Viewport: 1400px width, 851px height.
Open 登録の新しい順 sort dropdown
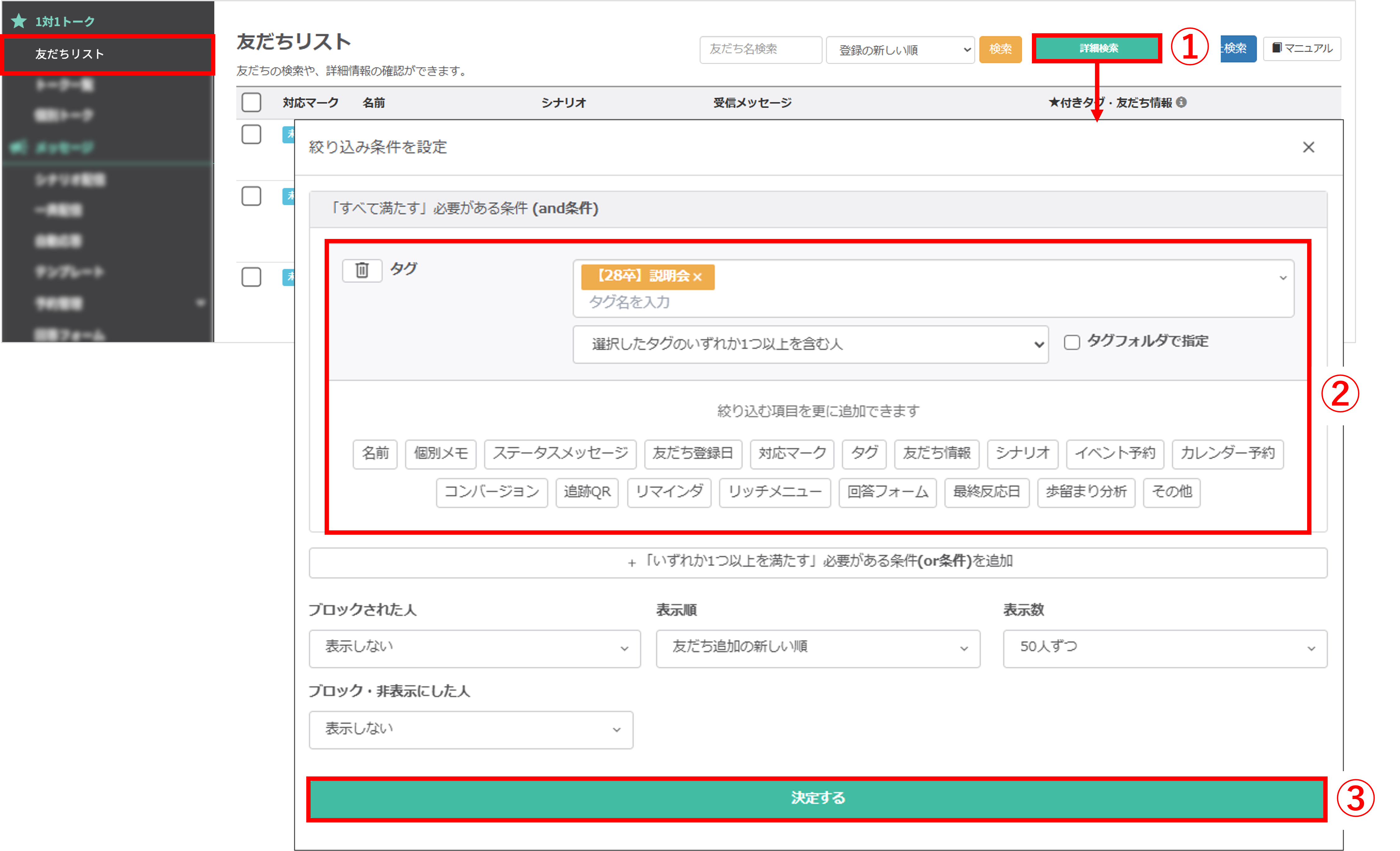click(x=900, y=50)
